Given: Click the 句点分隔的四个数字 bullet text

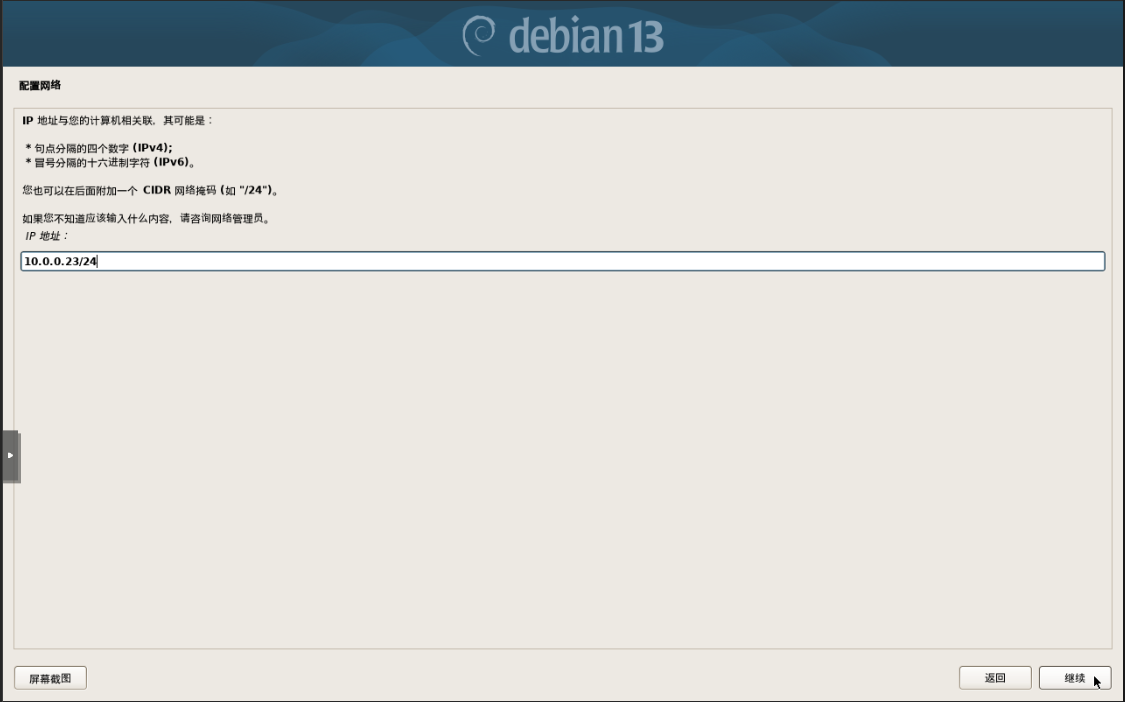Looking at the screenshot, I should (x=81, y=148).
